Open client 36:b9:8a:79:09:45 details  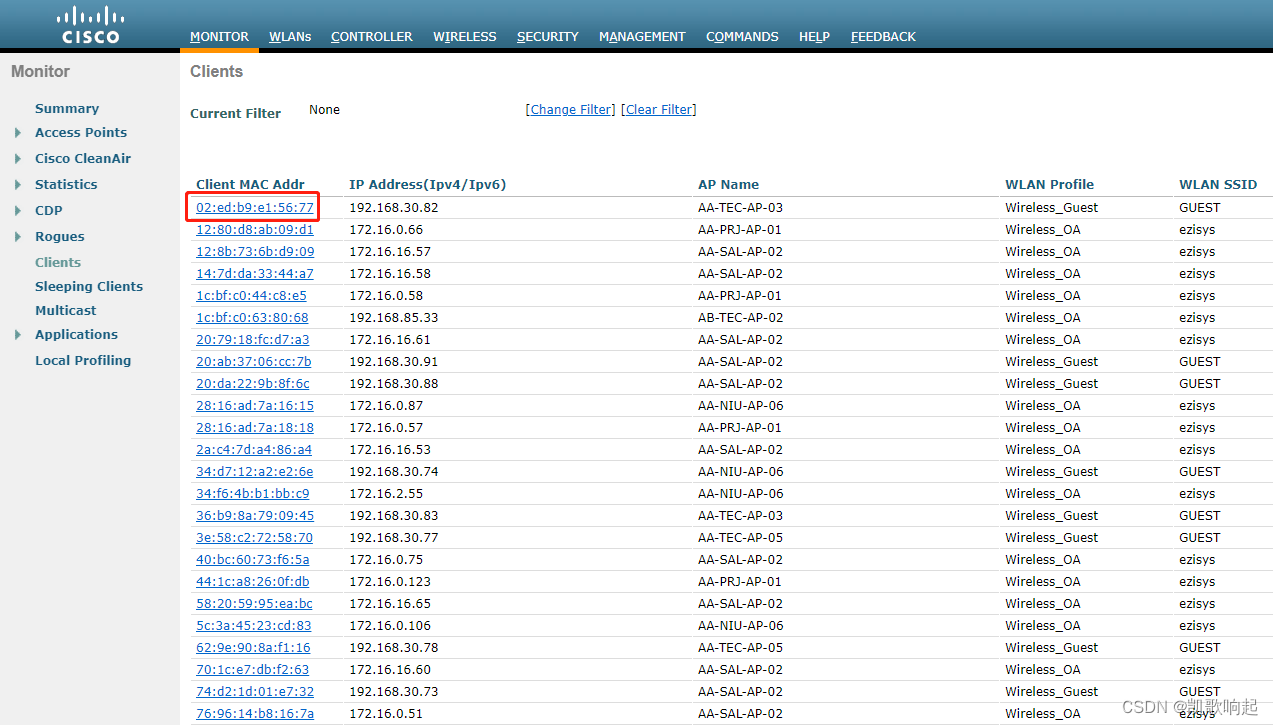pyautogui.click(x=255, y=516)
